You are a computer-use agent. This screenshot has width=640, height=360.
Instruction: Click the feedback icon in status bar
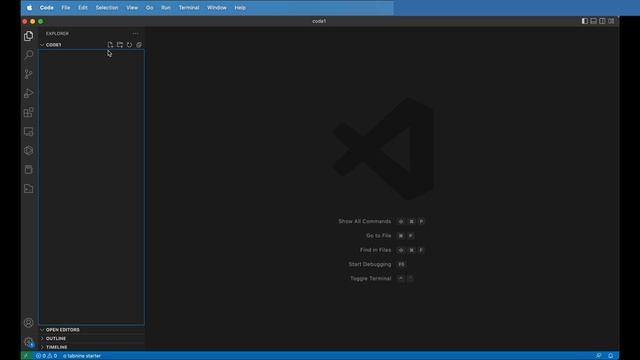tap(598, 356)
